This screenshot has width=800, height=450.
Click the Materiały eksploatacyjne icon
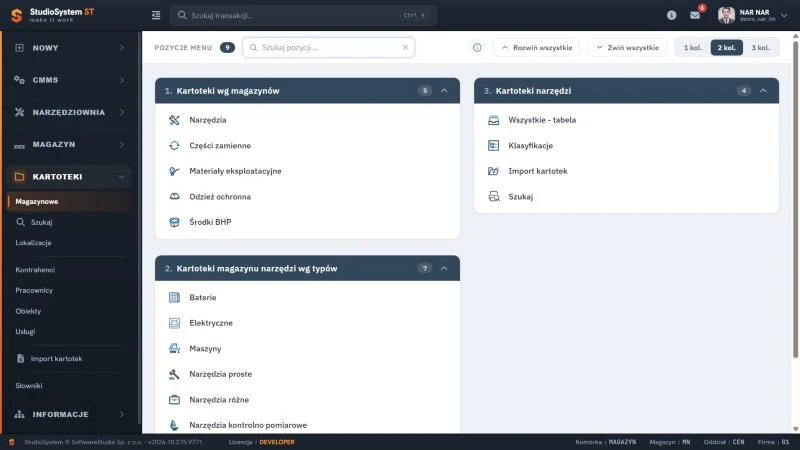coord(174,171)
